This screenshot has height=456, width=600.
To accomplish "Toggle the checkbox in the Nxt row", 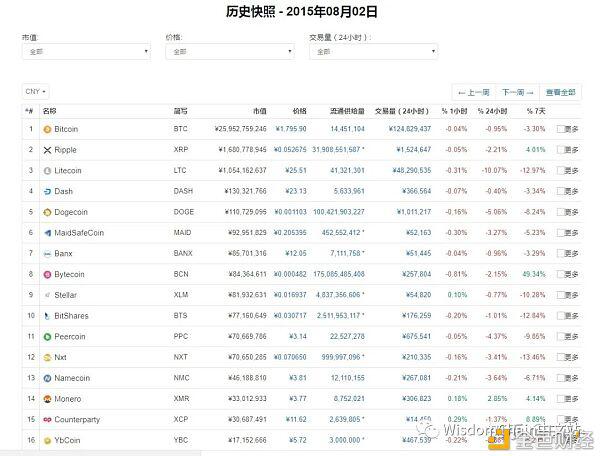I will pos(560,357).
